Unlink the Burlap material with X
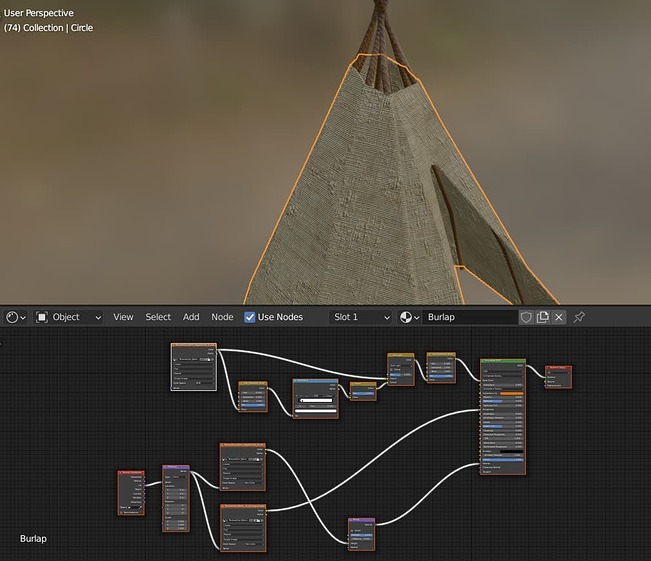This screenshot has width=651, height=561. [559, 317]
